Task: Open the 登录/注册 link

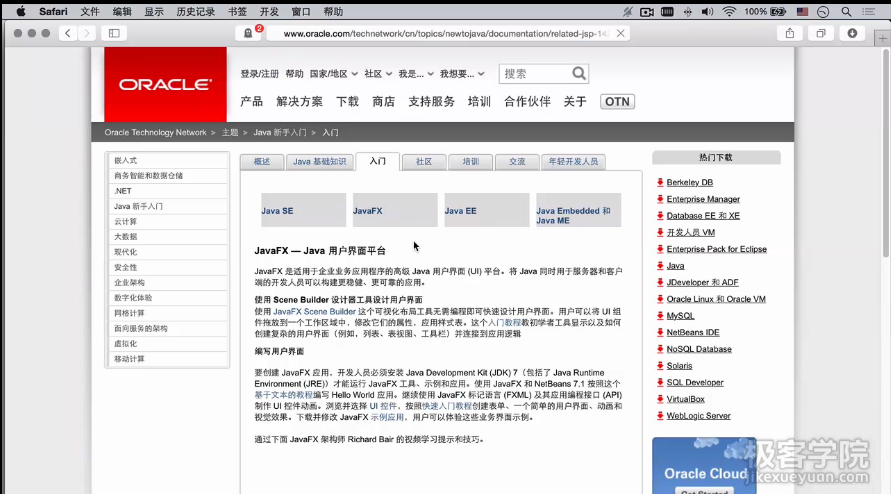Action: 259,74
